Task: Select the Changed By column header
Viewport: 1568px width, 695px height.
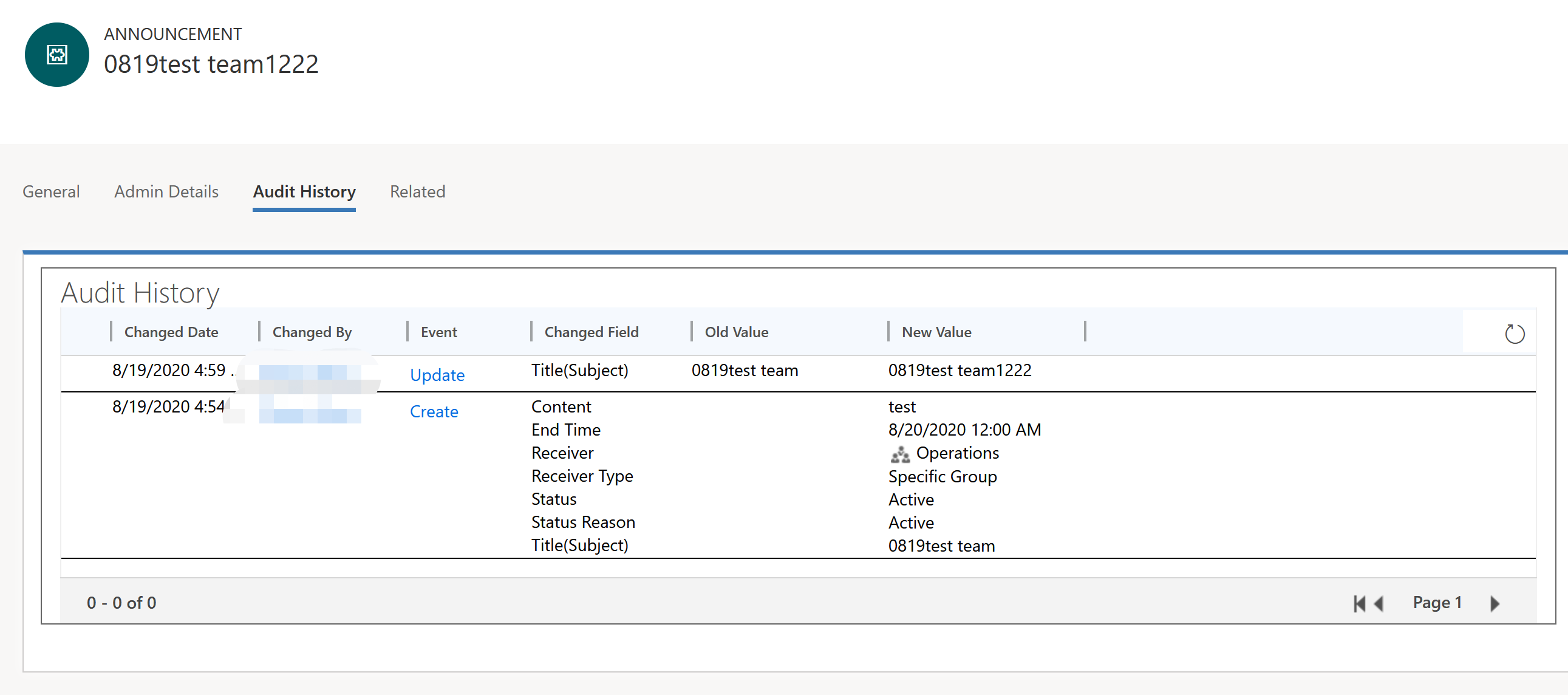Action: point(312,331)
